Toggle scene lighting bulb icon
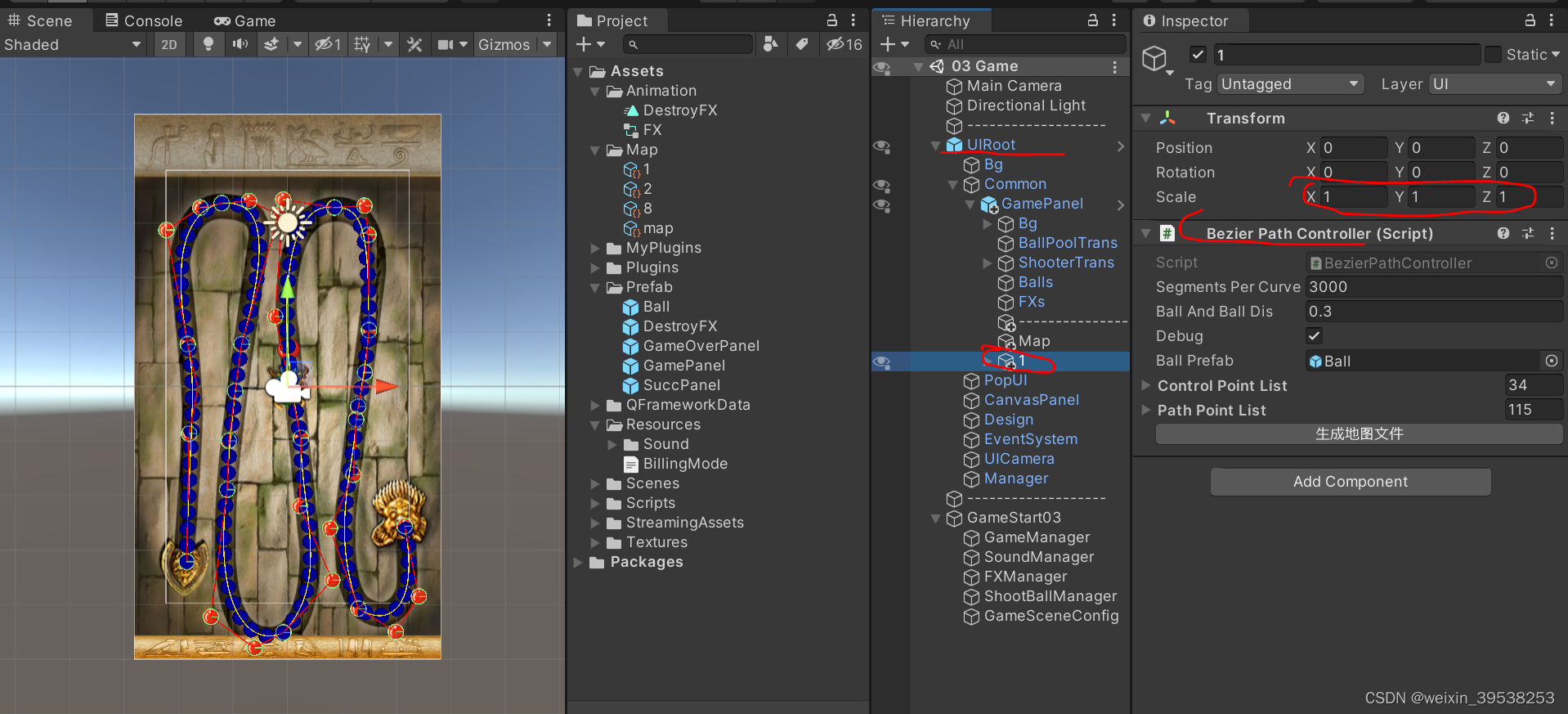Screen dimensions: 1568x714 (208, 45)
